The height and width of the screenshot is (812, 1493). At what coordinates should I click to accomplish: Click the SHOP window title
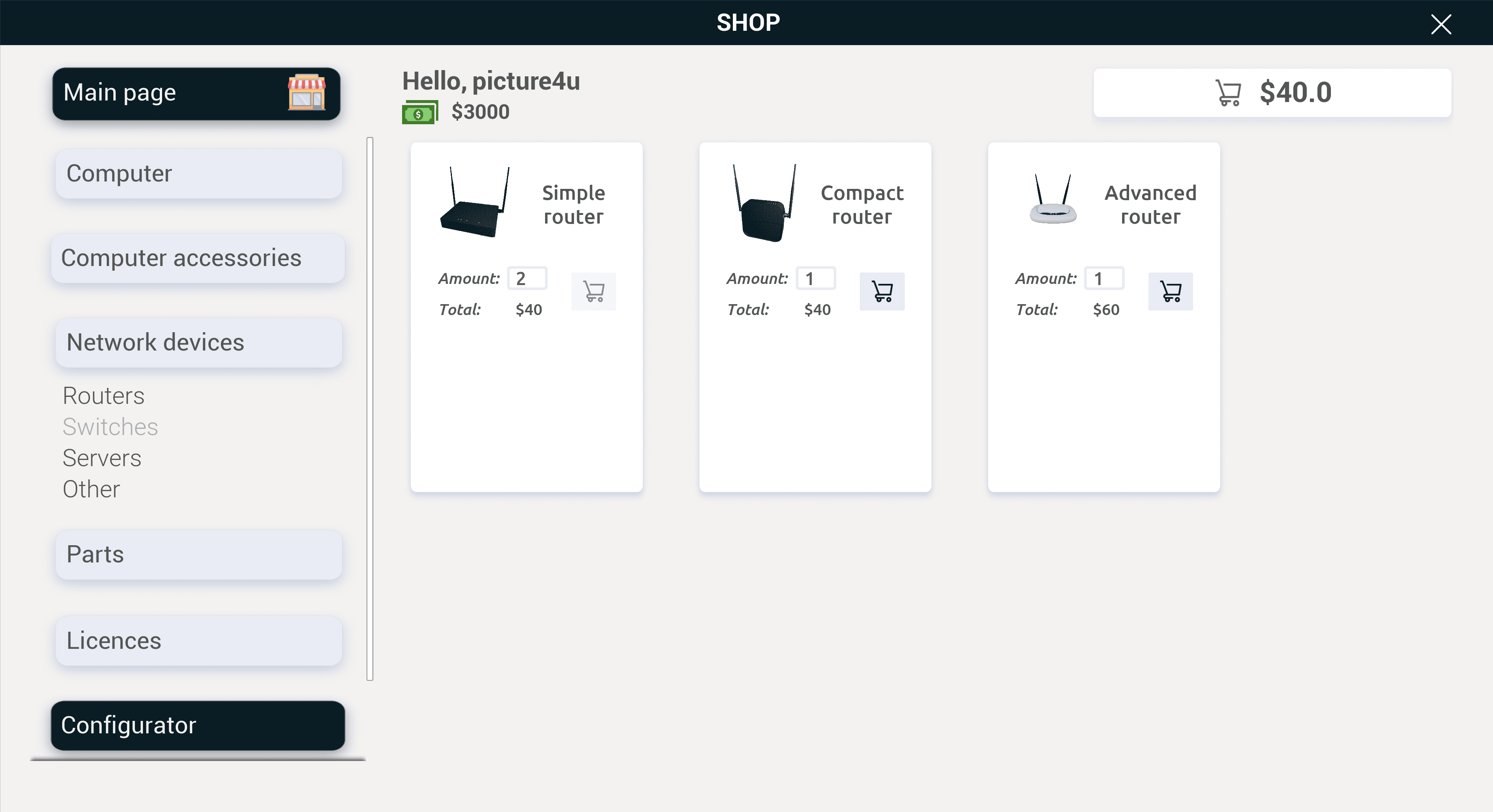point(748,23)
